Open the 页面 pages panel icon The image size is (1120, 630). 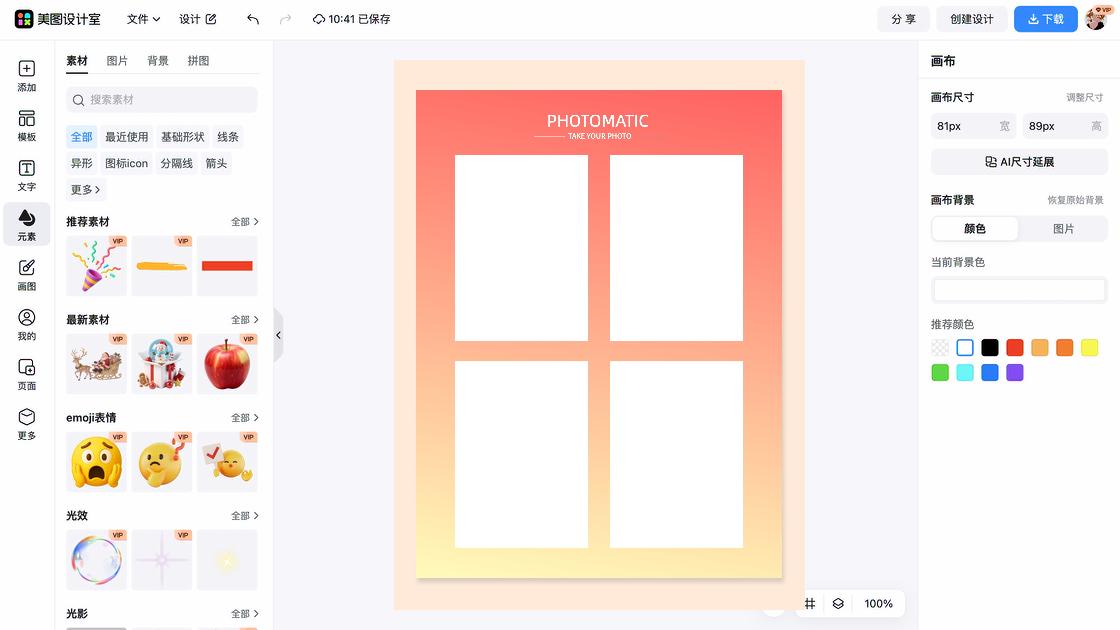click(27, 374)
